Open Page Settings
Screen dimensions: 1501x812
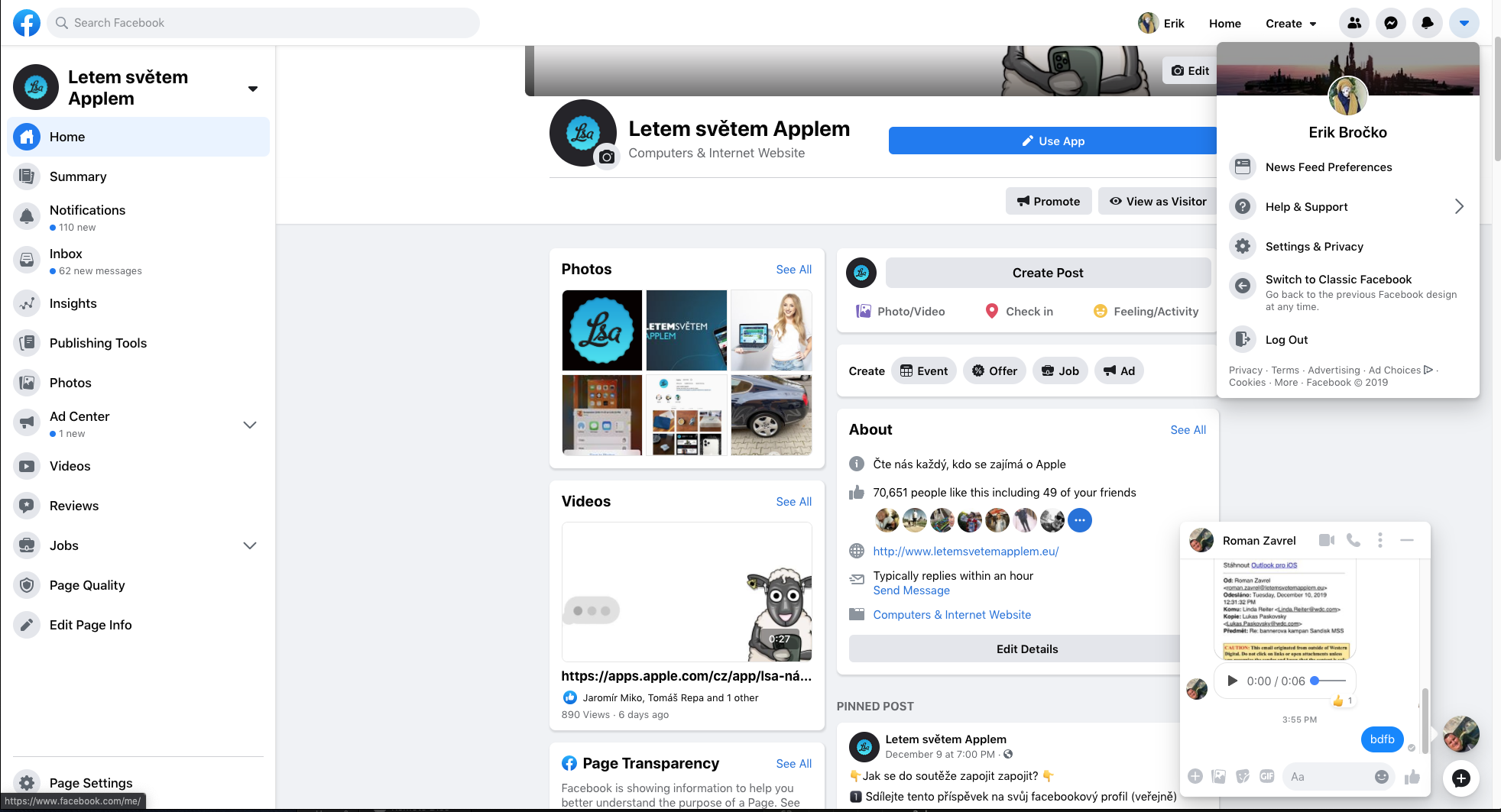click(x=138, y=783)
